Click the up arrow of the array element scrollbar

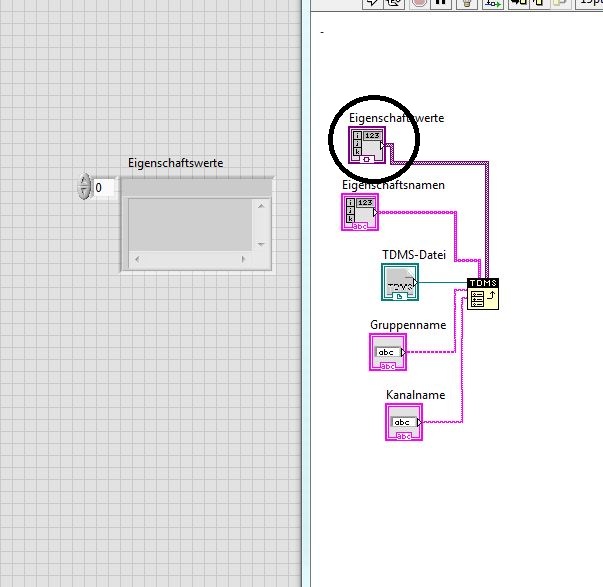261,206
